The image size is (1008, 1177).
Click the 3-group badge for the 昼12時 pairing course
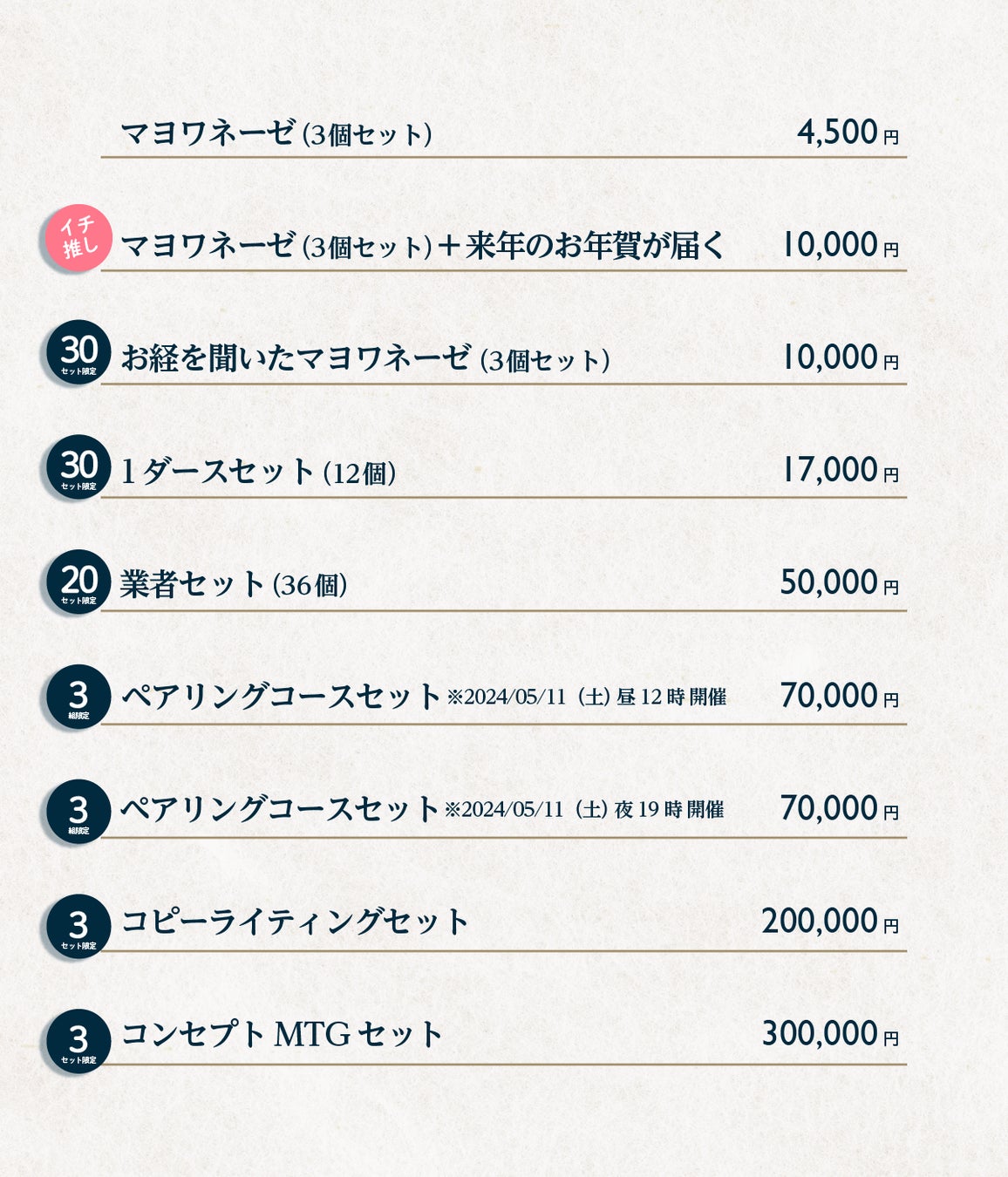78,697
